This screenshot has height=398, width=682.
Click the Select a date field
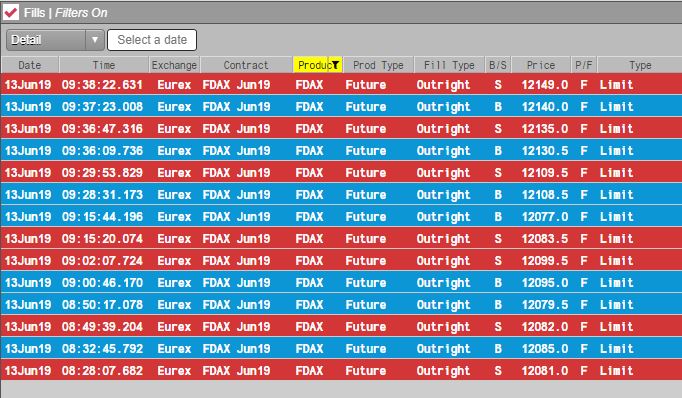152,40
